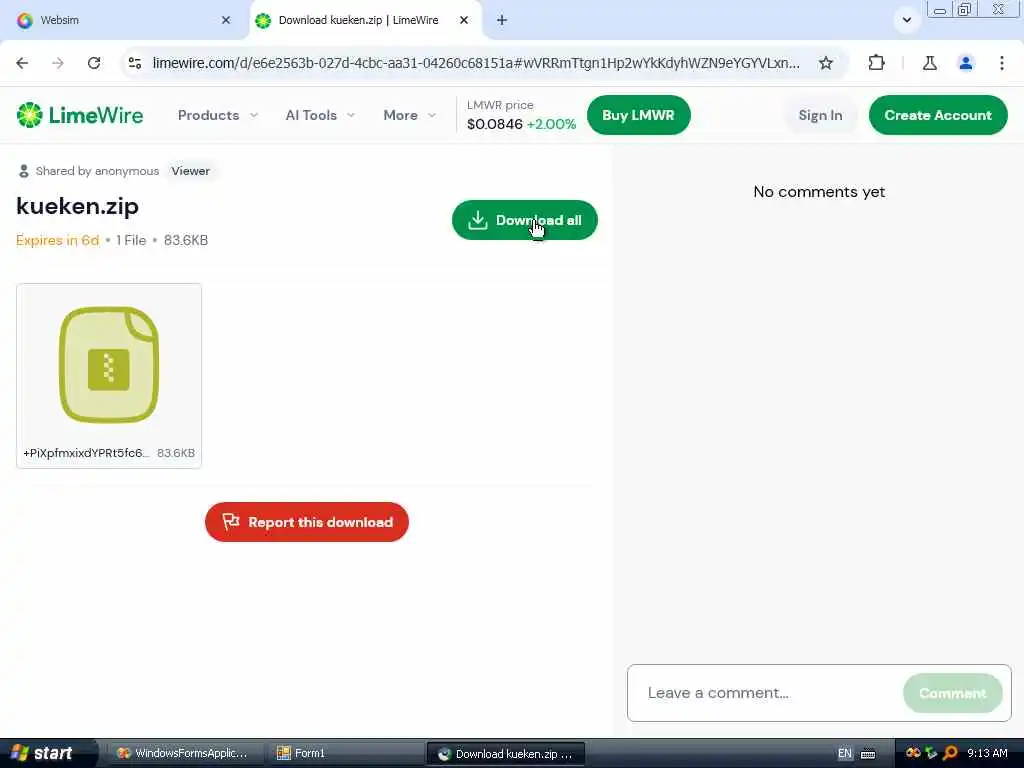Image resolution: width=1024 pixels, height=768 pixels.
Task: Click the address bar URL
Action: (x=476, y=63)
